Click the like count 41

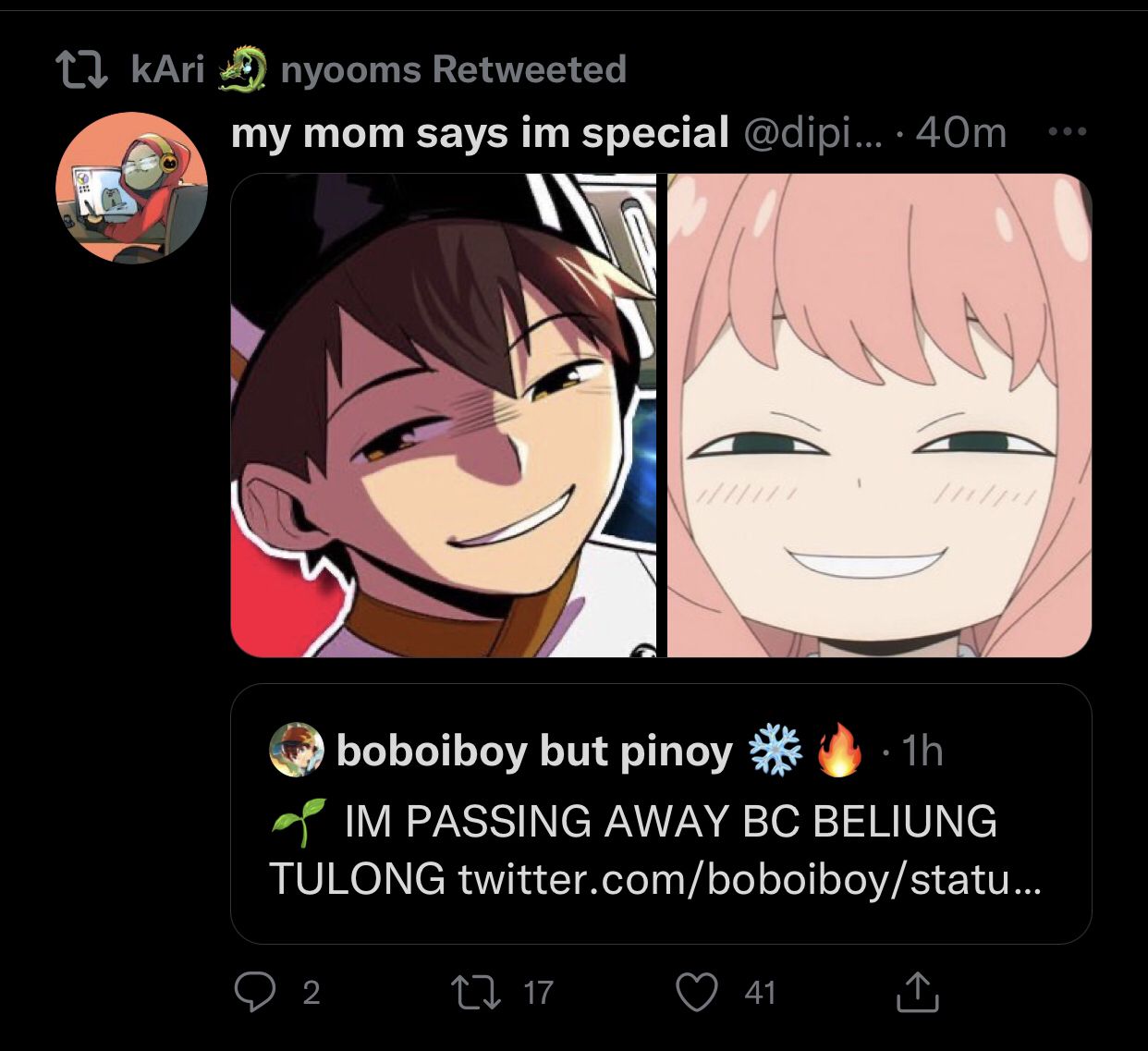760,993
